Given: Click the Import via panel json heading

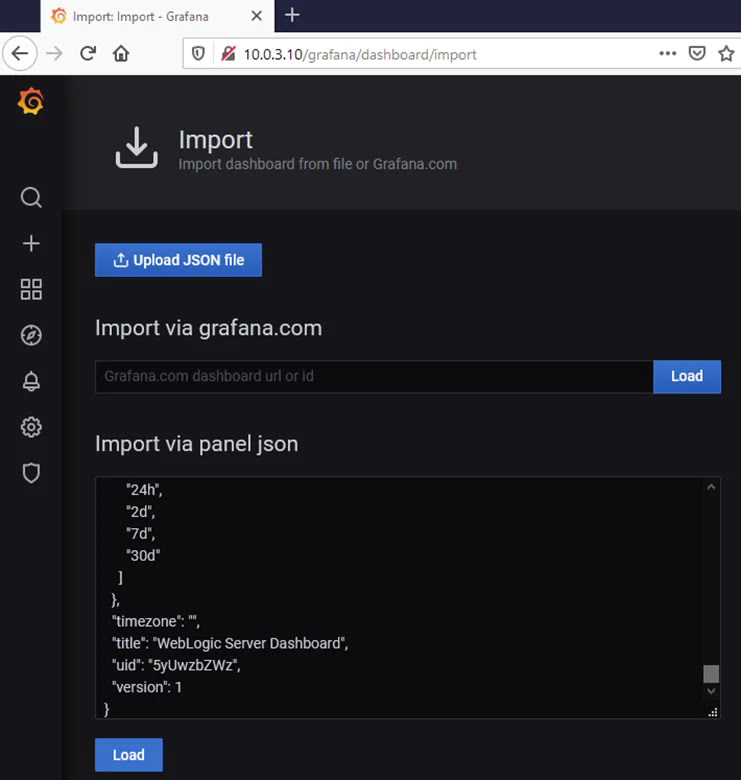Looking at the screenshot, I should tap(196, 444).
